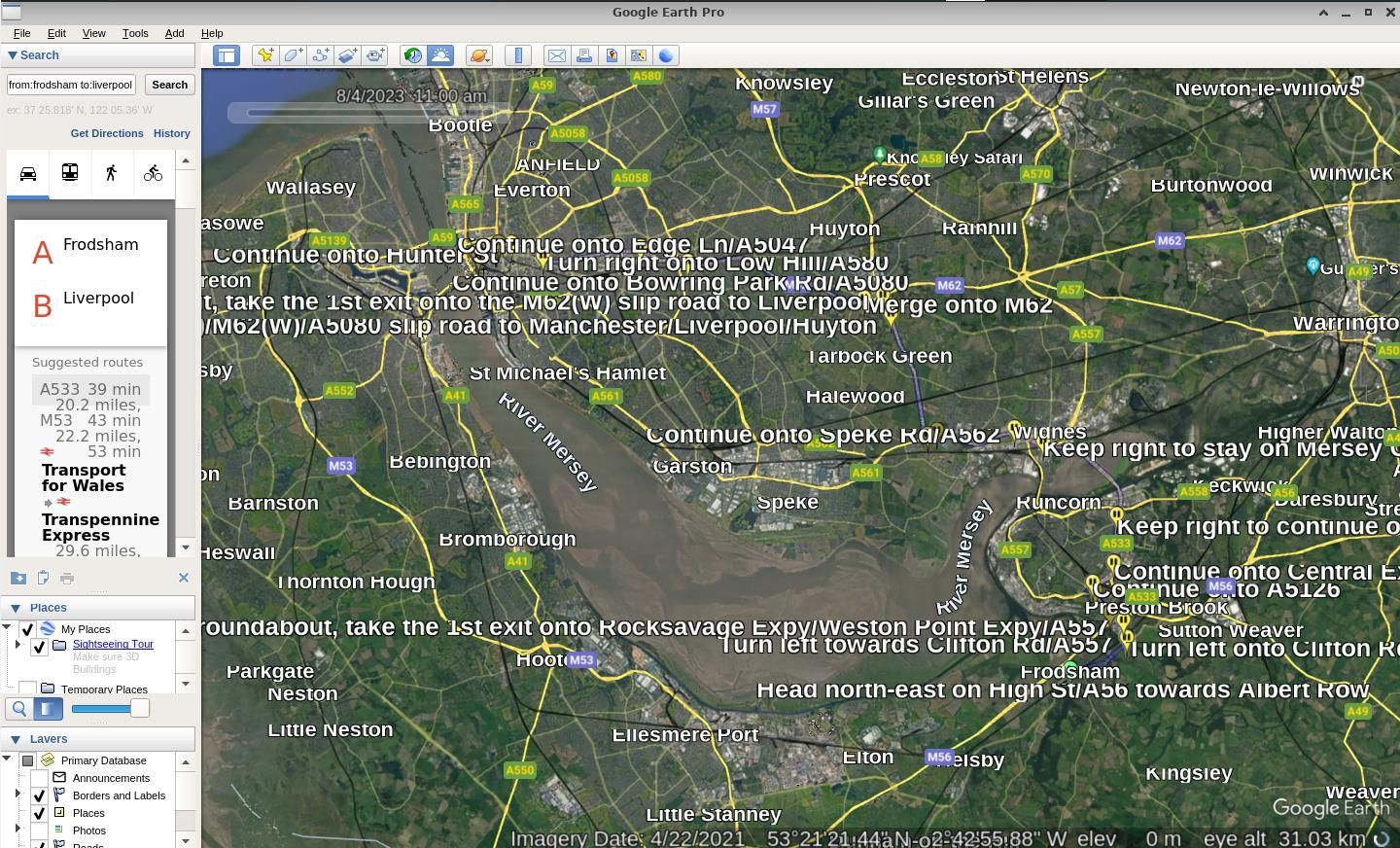The image size is (1400, 848).
Task: Open the planet selector dropdown
Action: 479,55
